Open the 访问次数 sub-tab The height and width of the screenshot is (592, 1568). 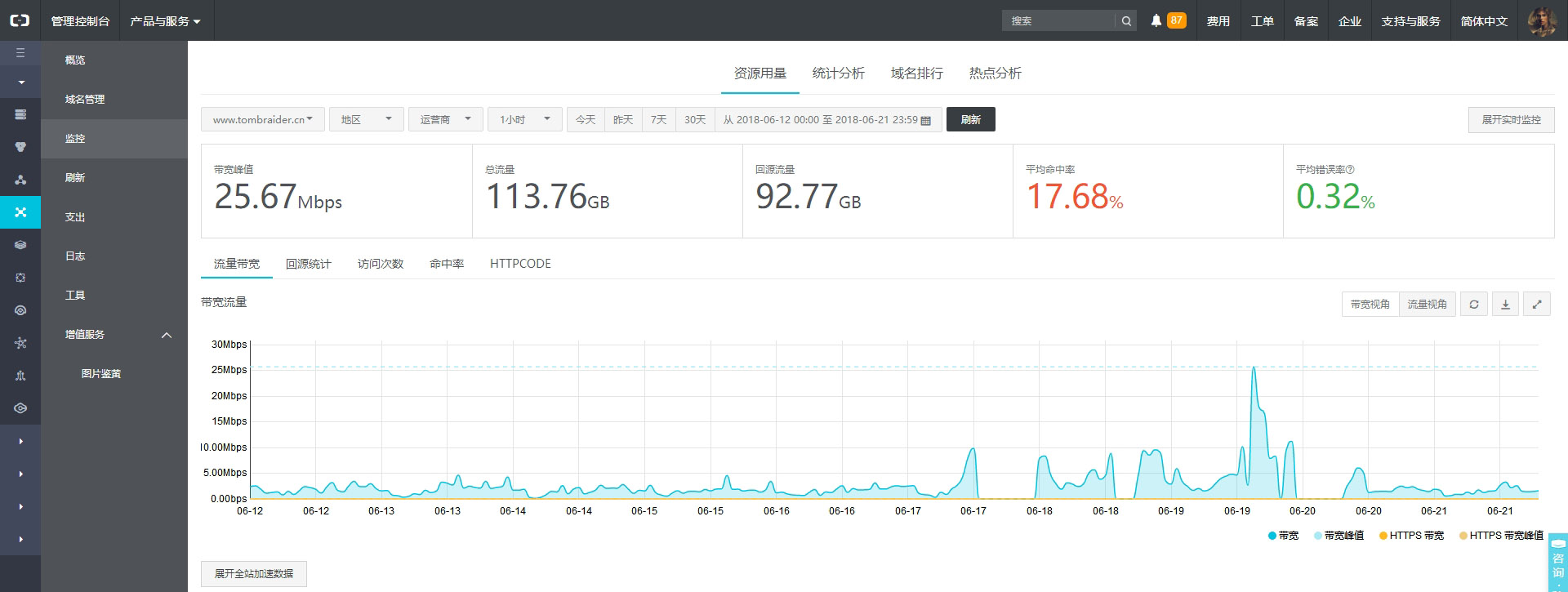point(381,264)
